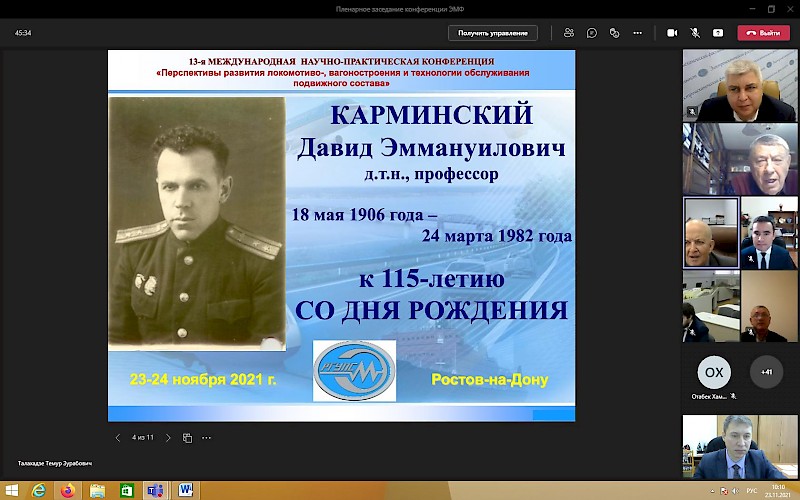Unmute the microphone

pyautogui.click(x=696, y=33)
